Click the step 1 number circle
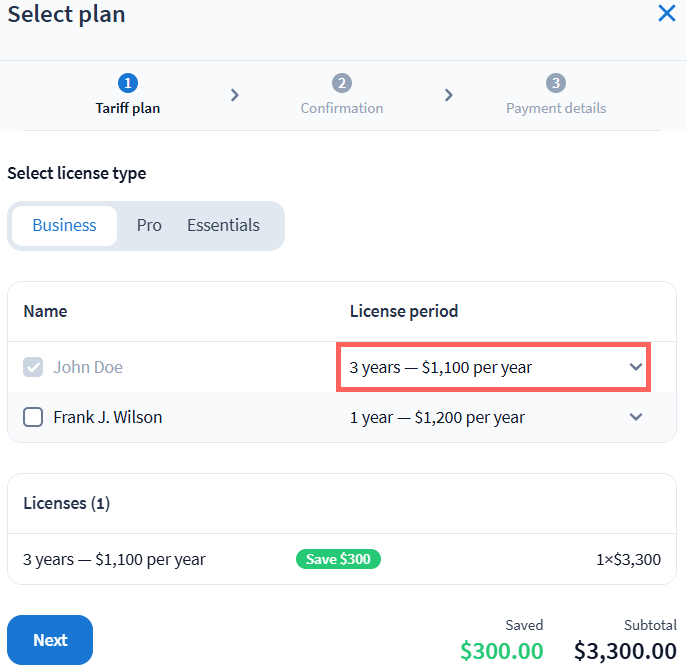This screenshot has width=687, height=666. point(128,83)
